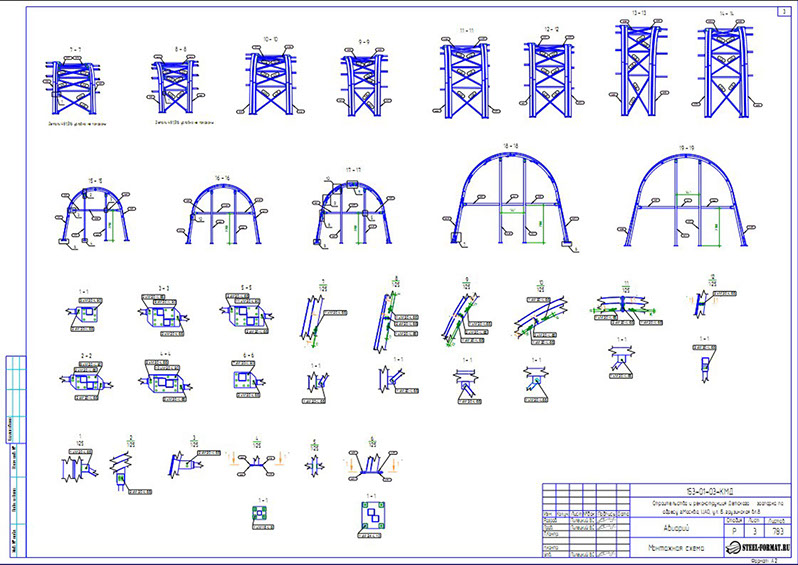Select the 18-18 arch section drawing

511,197
